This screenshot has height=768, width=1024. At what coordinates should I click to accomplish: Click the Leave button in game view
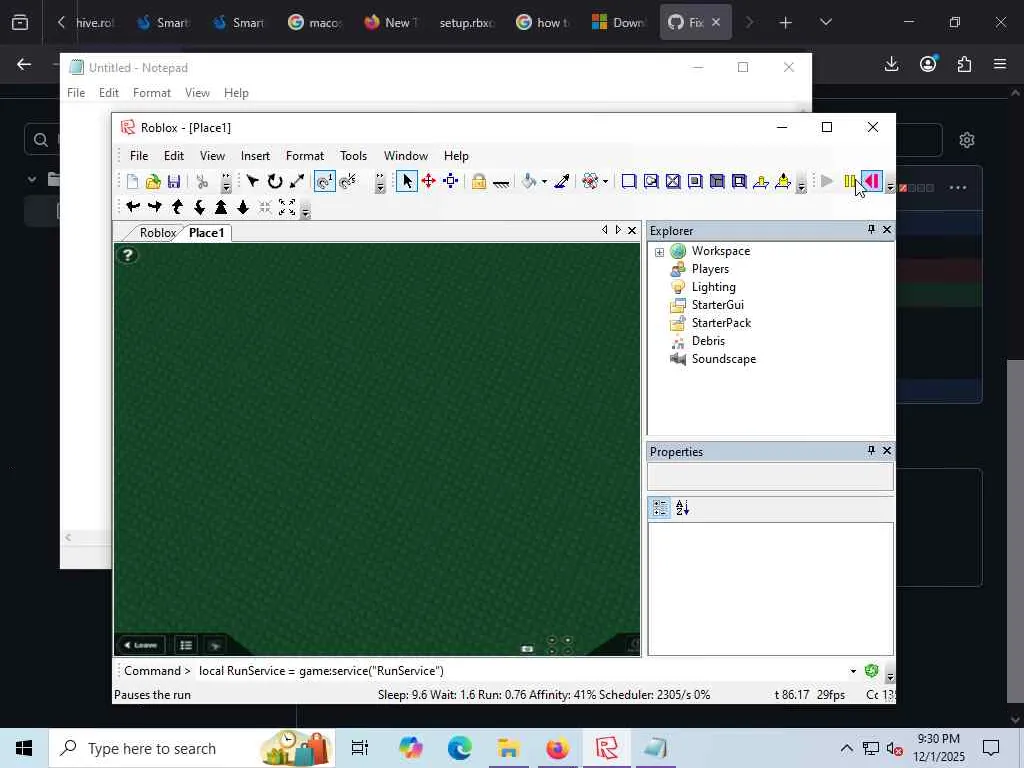(x=141, y=645)
